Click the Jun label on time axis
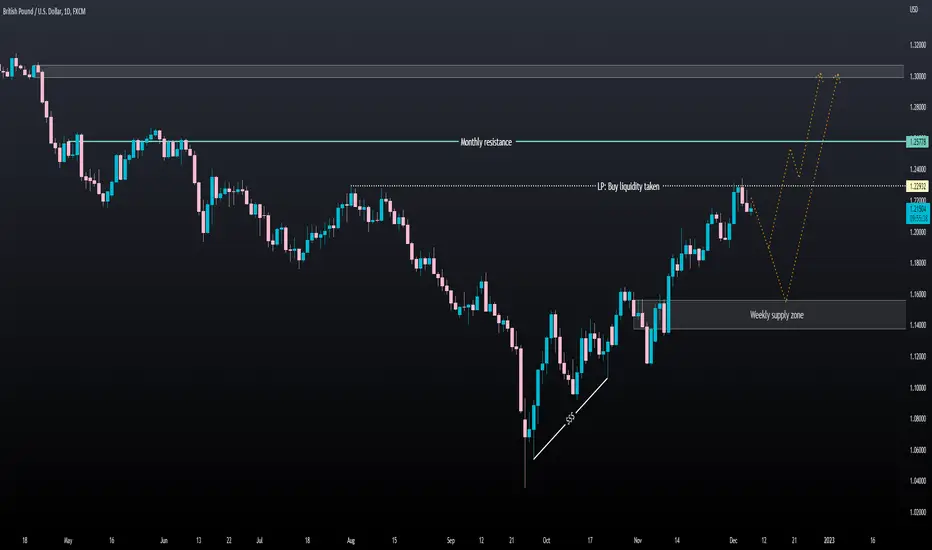Screen dimensions: 932x550 [x=163, y=540]
